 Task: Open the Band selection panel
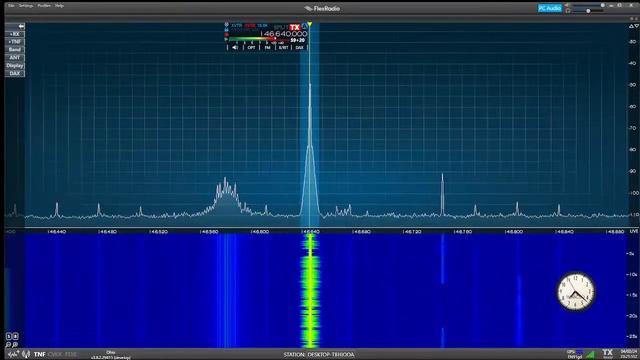pos(15,49)
